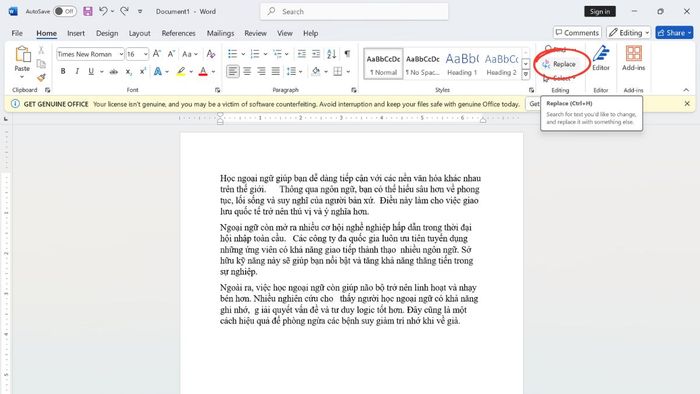This screenshot has height=394, width=700.
Task: Click the Decrease Indent icon
Action: (302, 54)
